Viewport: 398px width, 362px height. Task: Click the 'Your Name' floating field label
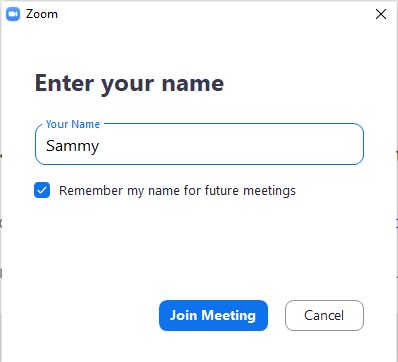tap(73, 124)
